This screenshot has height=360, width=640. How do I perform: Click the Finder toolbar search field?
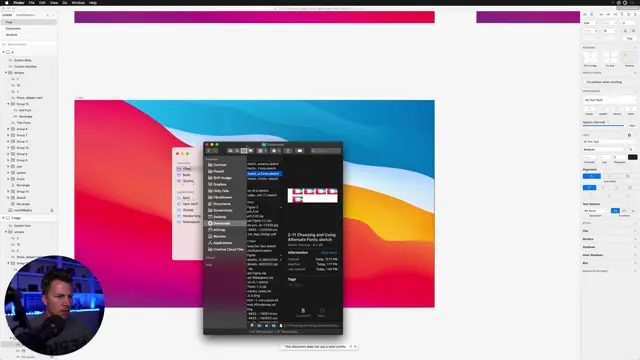point(325,151)
